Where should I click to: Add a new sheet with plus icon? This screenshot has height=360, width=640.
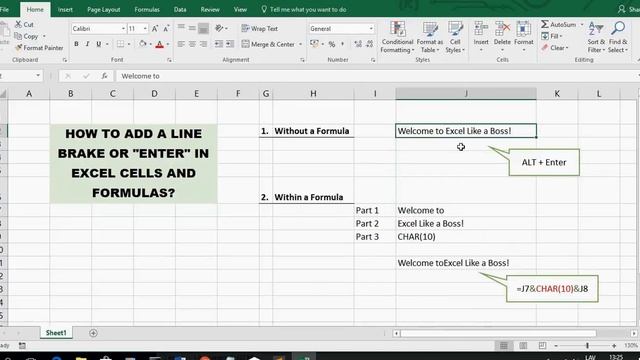coord(93,333)
